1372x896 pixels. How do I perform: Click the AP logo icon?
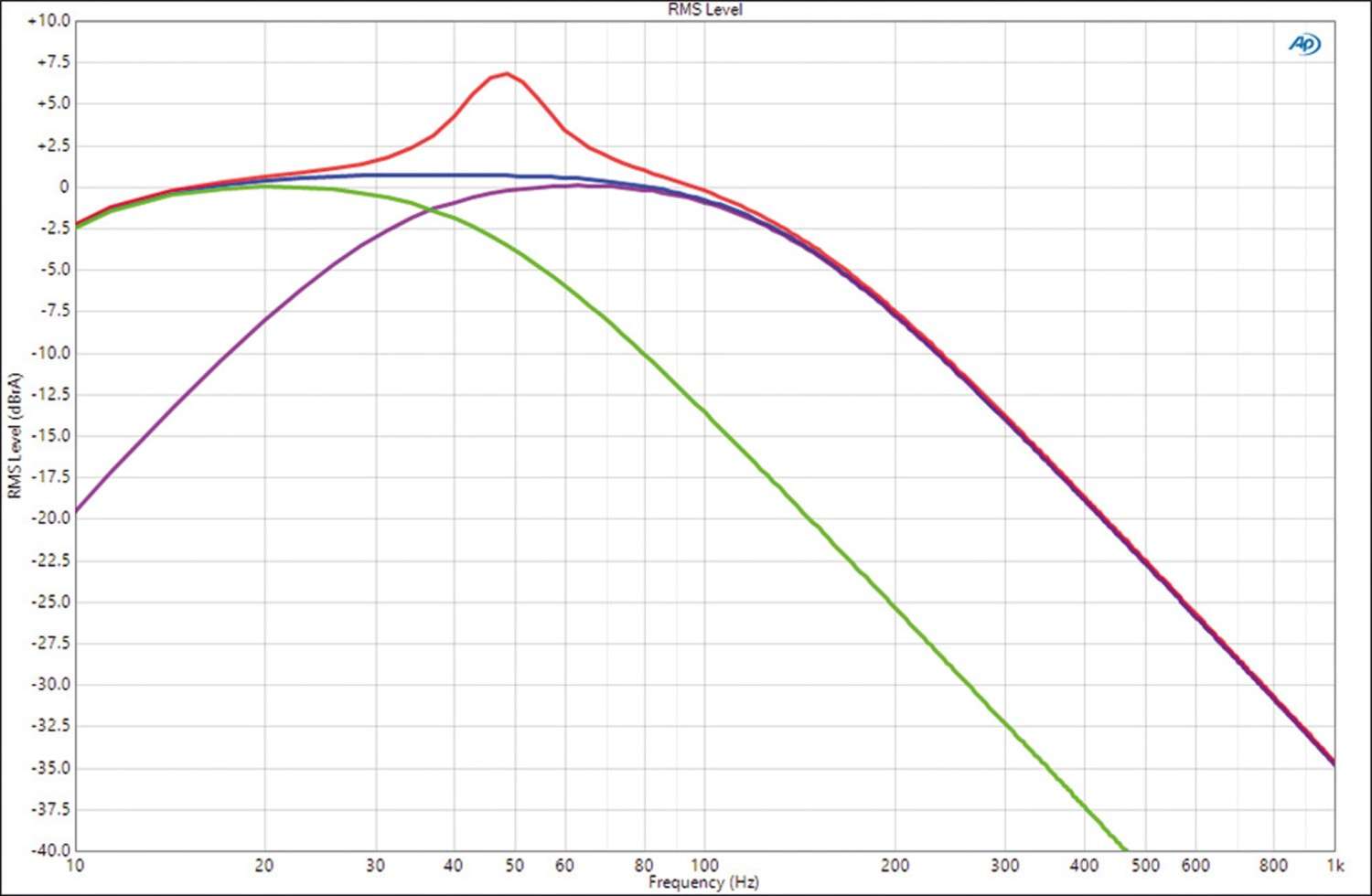(1304, 43)
